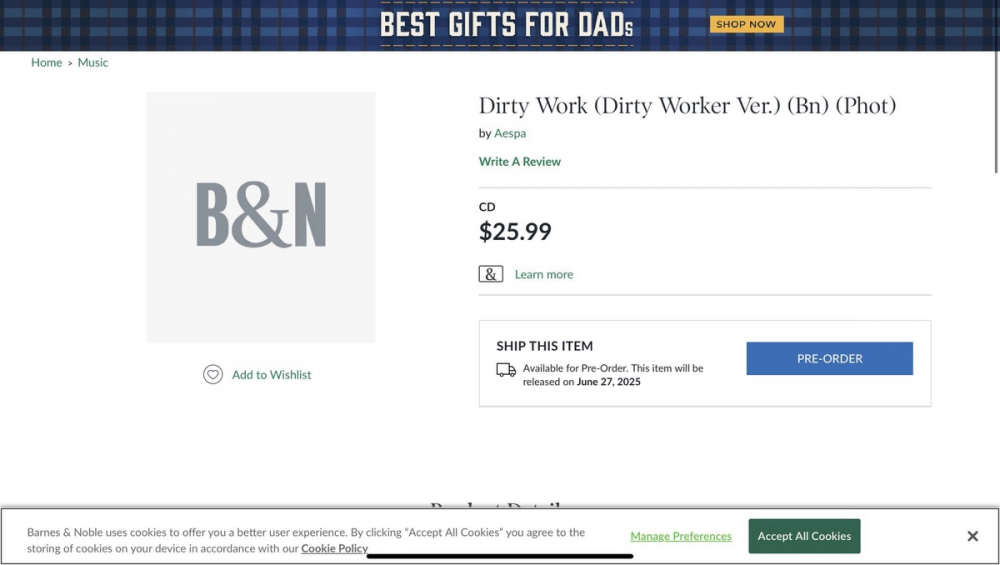Select the CD format label
The image size is (1000, 565).
click(487, 207)
